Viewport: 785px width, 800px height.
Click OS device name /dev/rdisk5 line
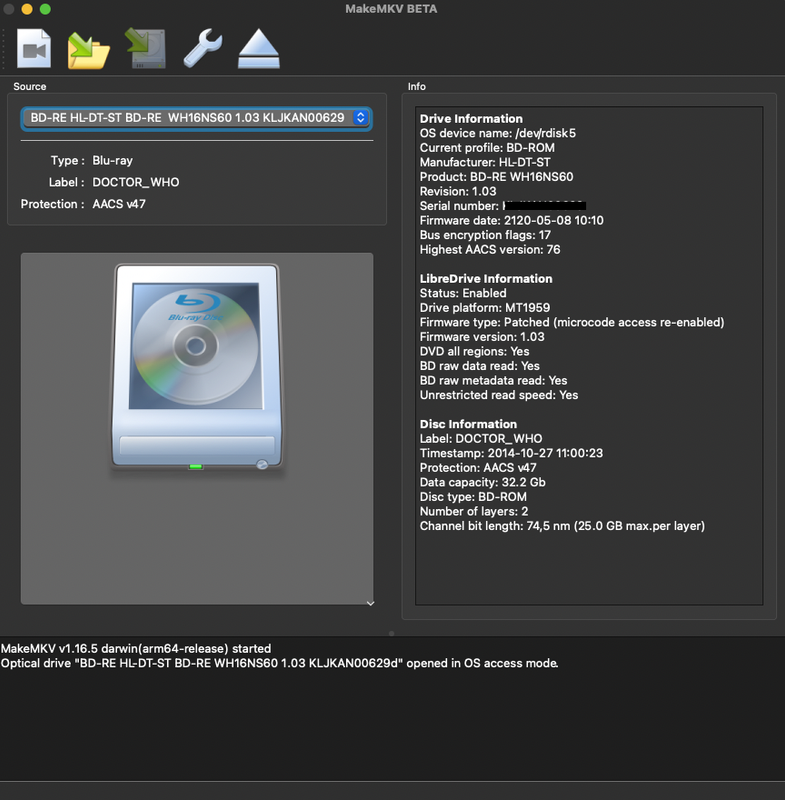point(497,133)
